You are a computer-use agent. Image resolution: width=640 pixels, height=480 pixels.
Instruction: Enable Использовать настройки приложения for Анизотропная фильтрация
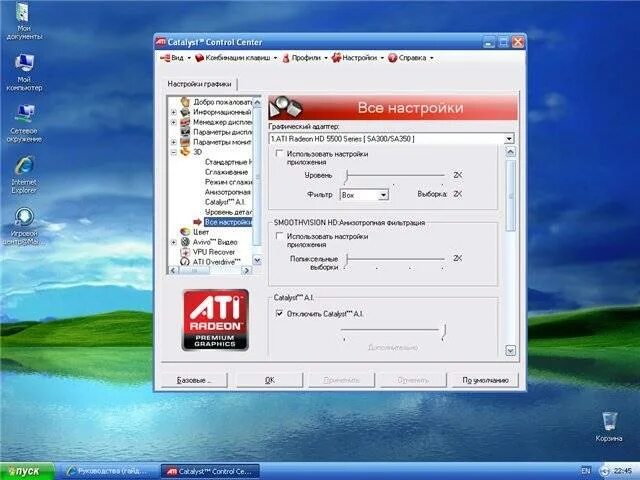[280, 236]
